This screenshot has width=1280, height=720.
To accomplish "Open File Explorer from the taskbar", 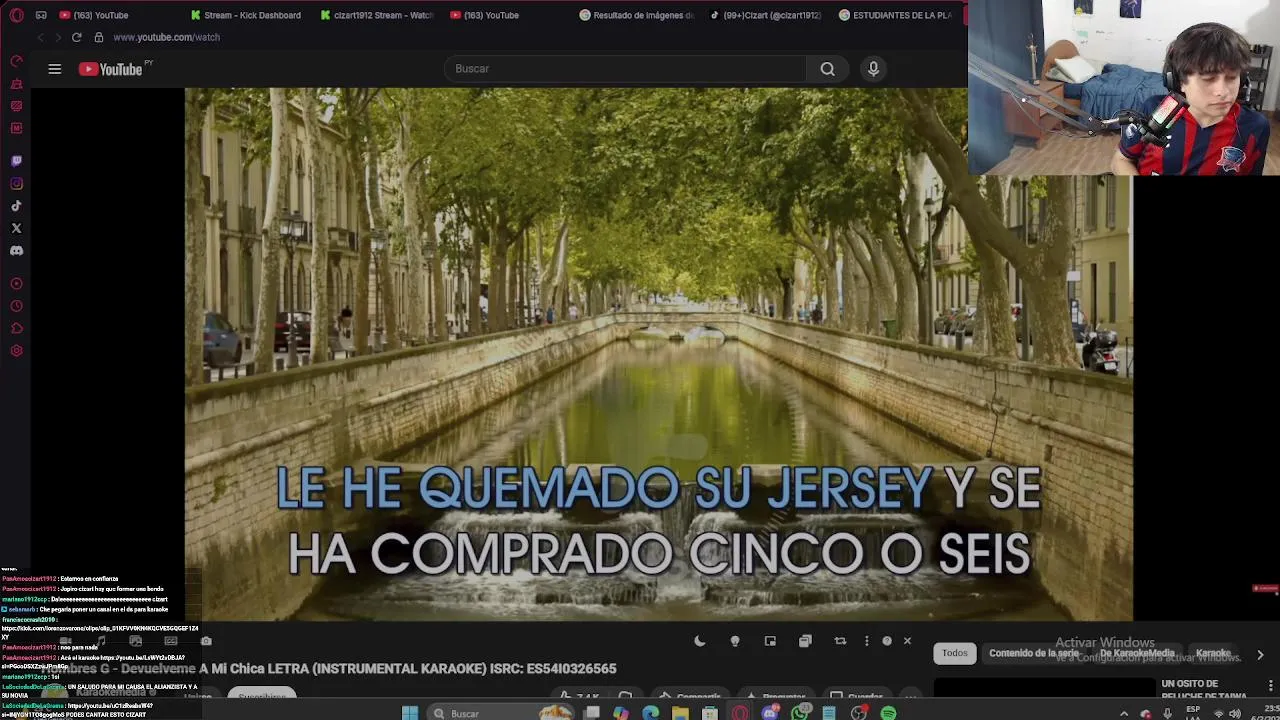I will (680, 713).
